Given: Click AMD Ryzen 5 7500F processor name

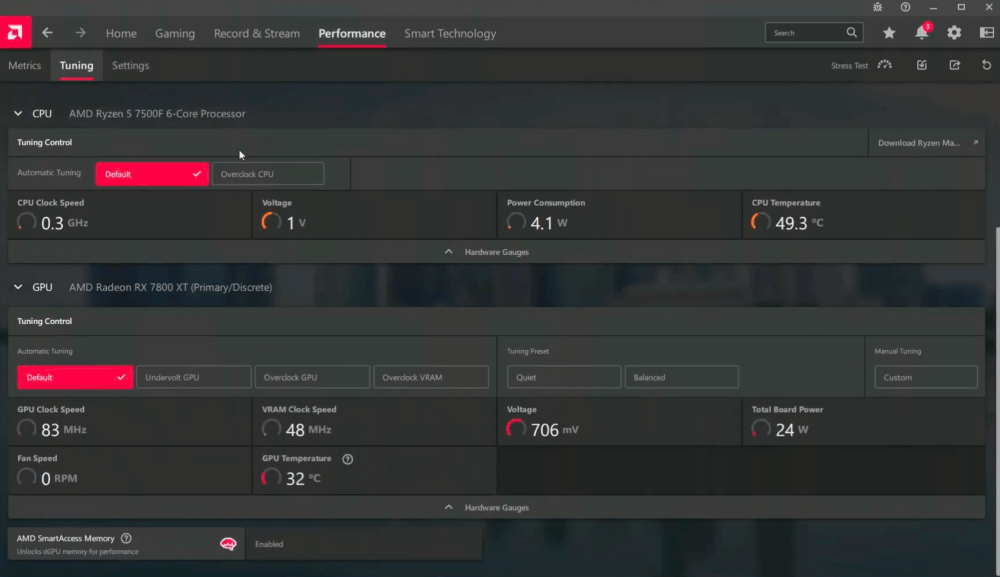Looking at the screenshot, I should (157, 113).
